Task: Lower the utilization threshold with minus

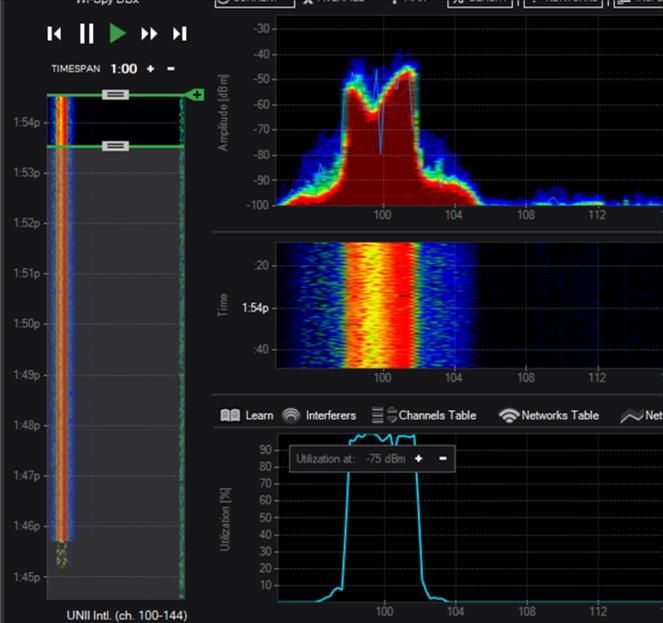Action: (x=443, y=458)
